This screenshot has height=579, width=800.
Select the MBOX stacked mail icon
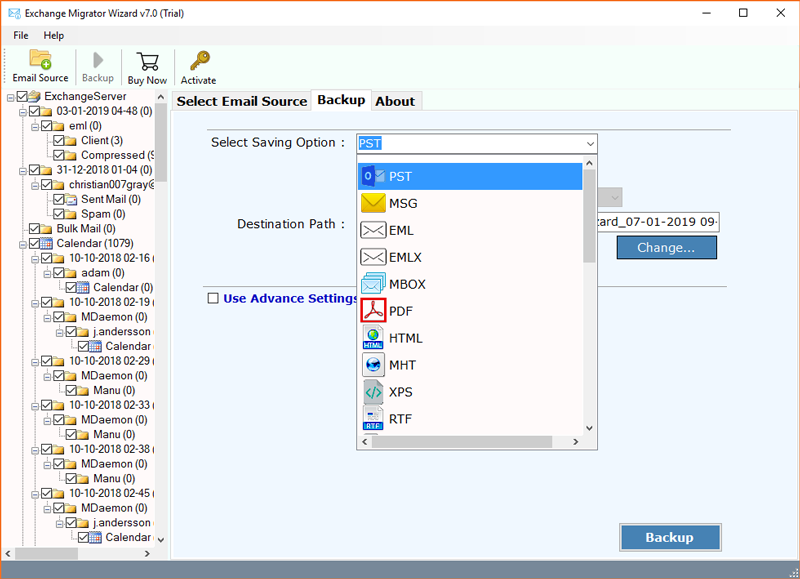(373, 284)
